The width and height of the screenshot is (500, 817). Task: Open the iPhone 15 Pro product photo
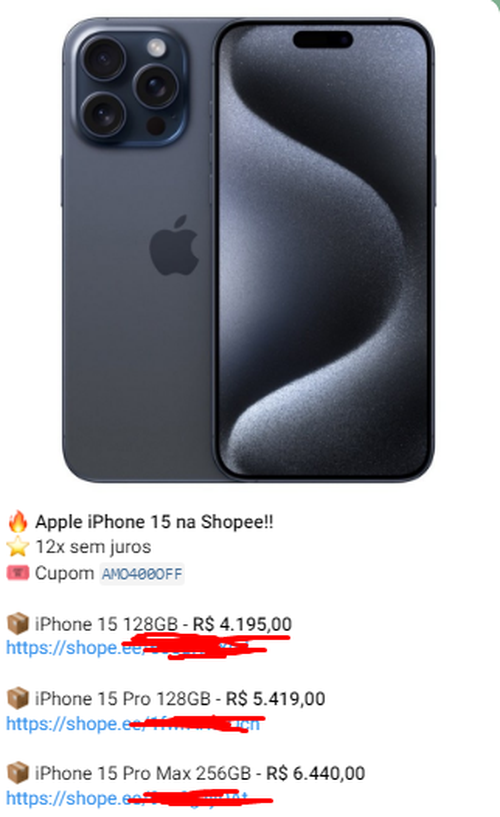[248, 250]
